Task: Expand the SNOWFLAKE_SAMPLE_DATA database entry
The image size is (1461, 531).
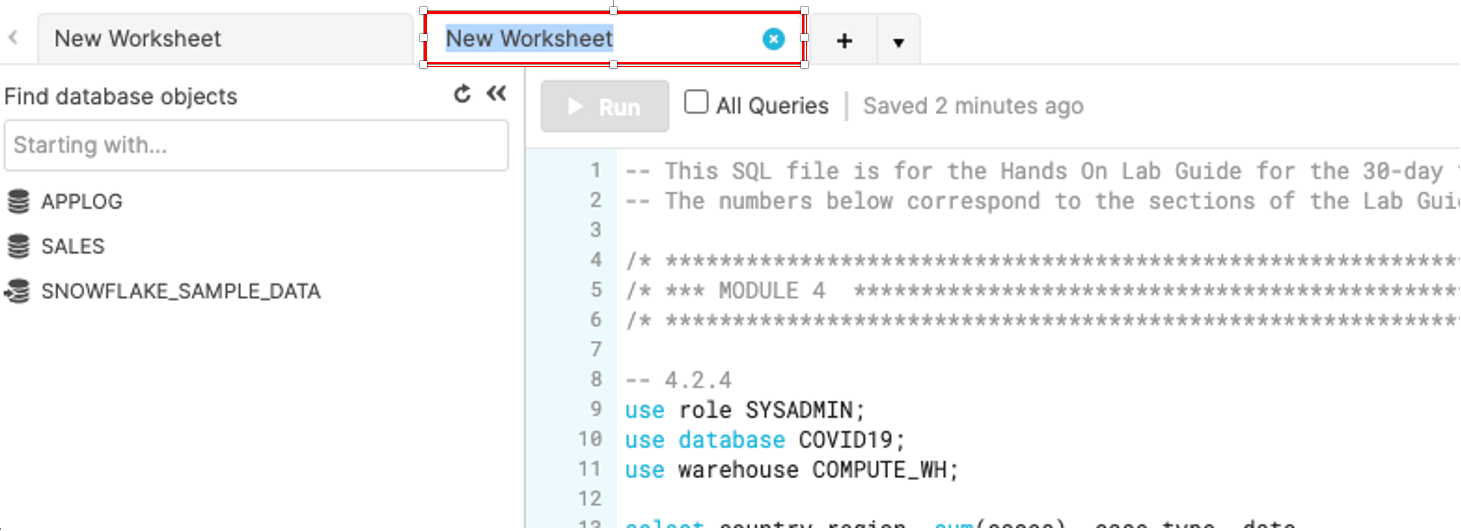Action: point(181,292)
